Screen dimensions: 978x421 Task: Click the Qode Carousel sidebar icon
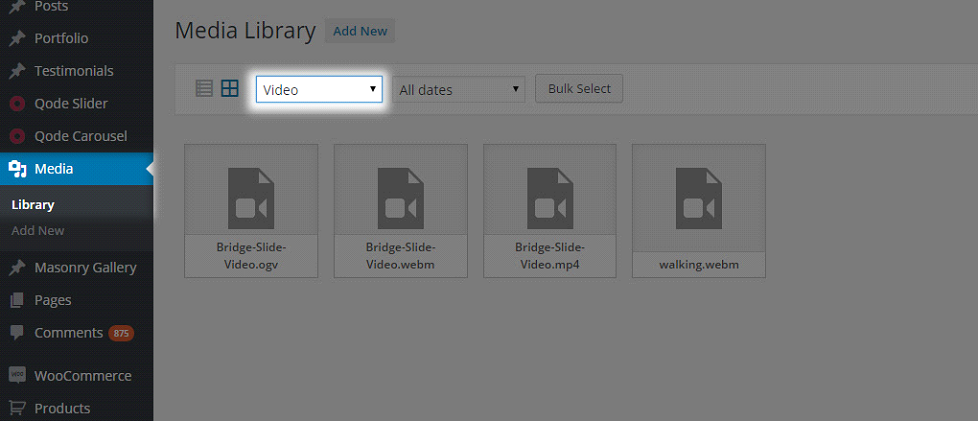pos(17,136)
